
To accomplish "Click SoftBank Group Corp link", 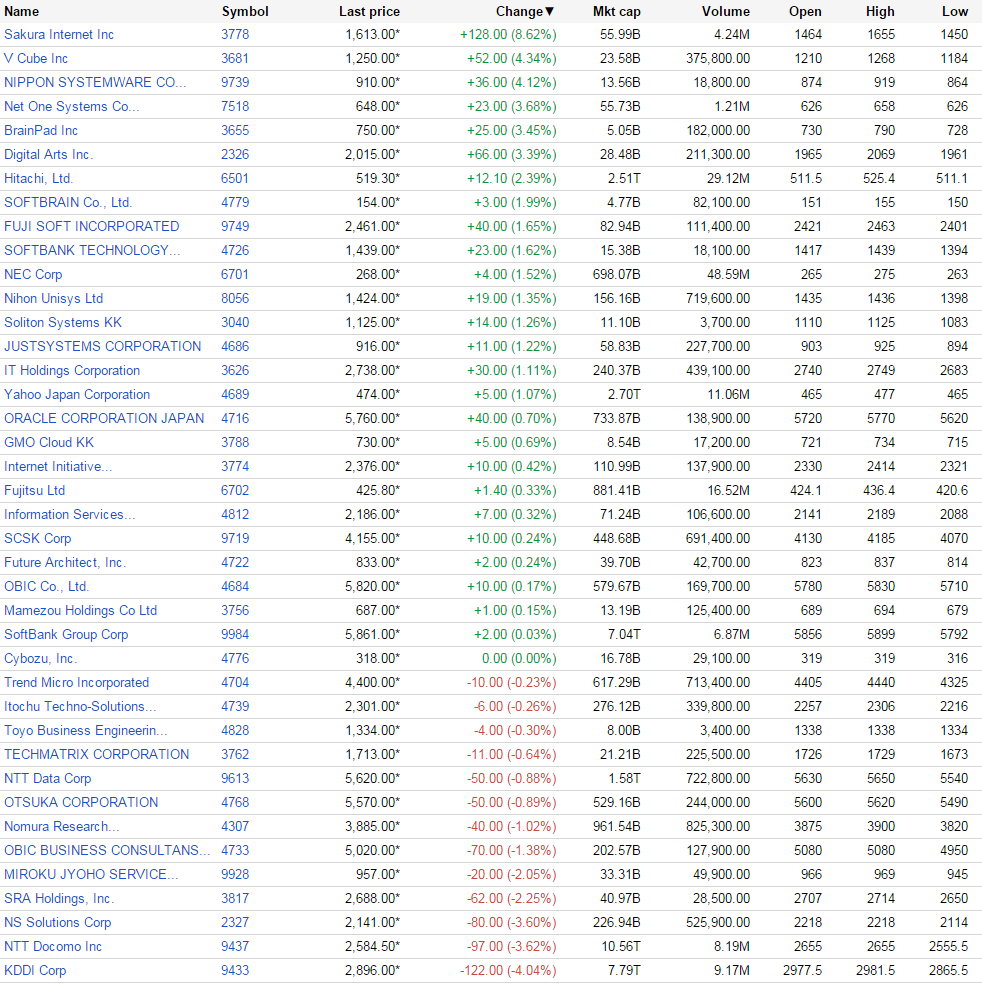I will pos(66,635).
